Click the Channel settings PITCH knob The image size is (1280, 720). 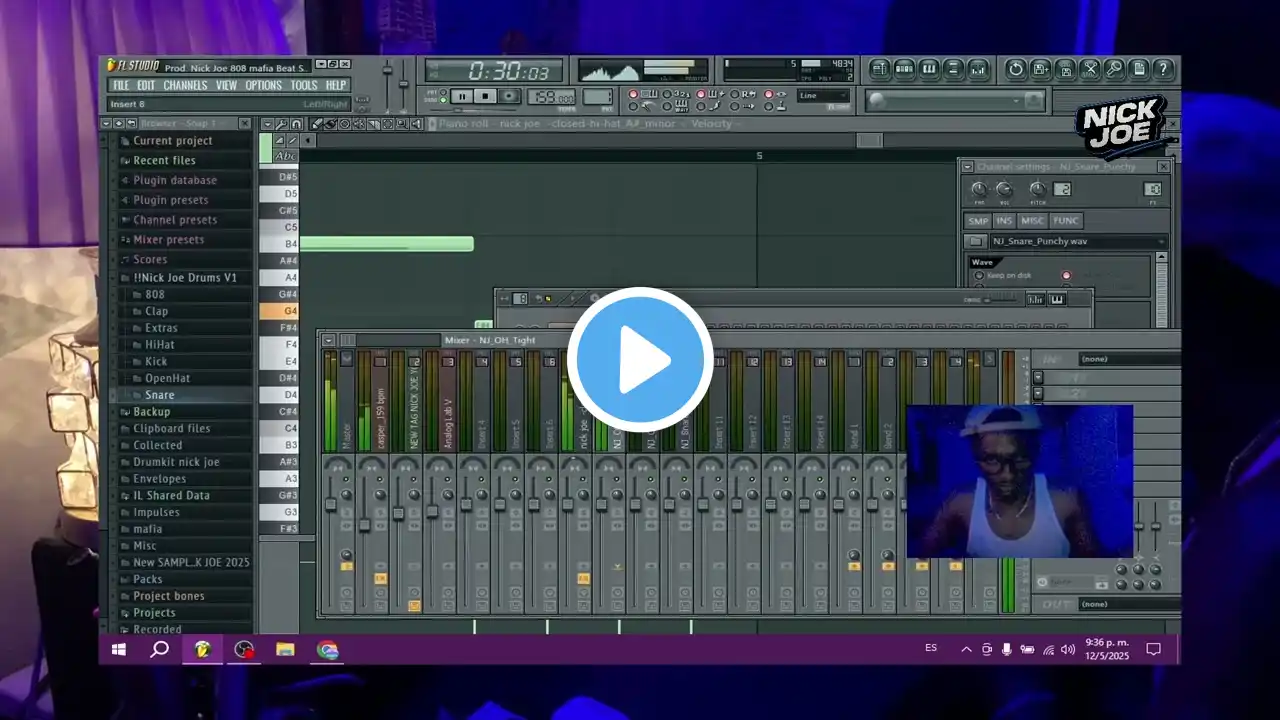click(x=1038, y=189)
